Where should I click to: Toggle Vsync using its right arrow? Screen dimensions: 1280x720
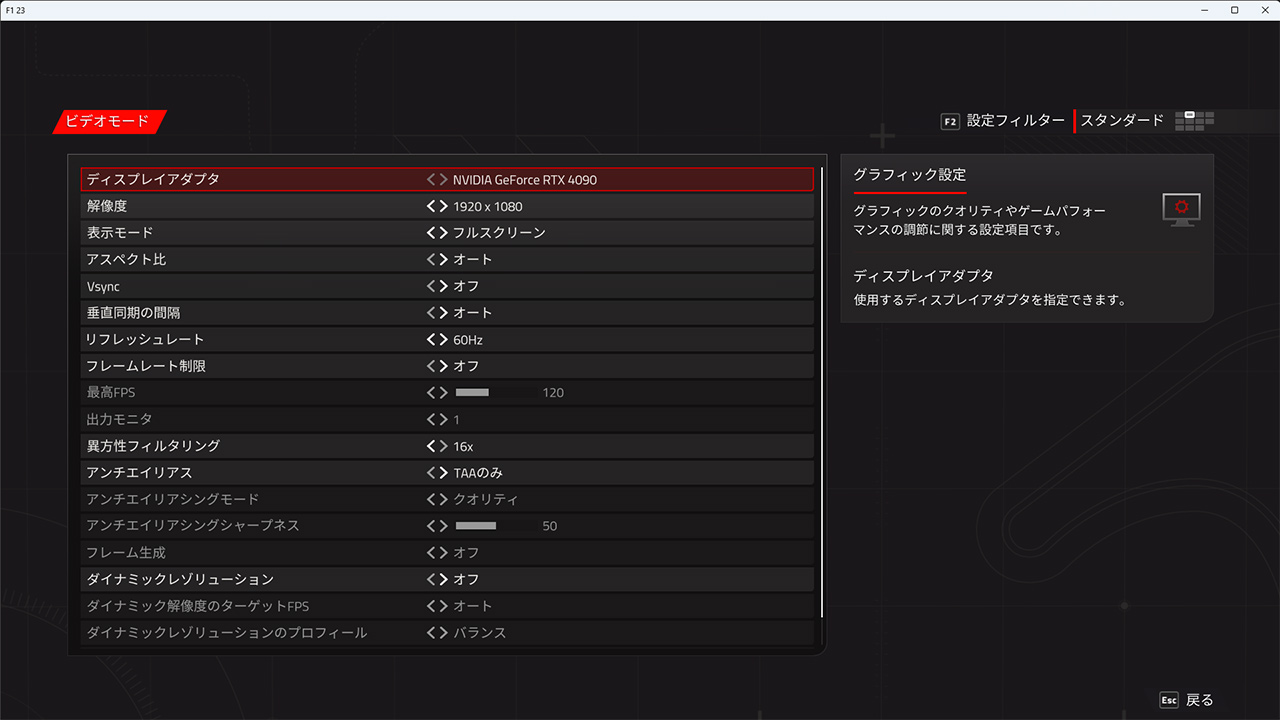click(x=443, y=286)
